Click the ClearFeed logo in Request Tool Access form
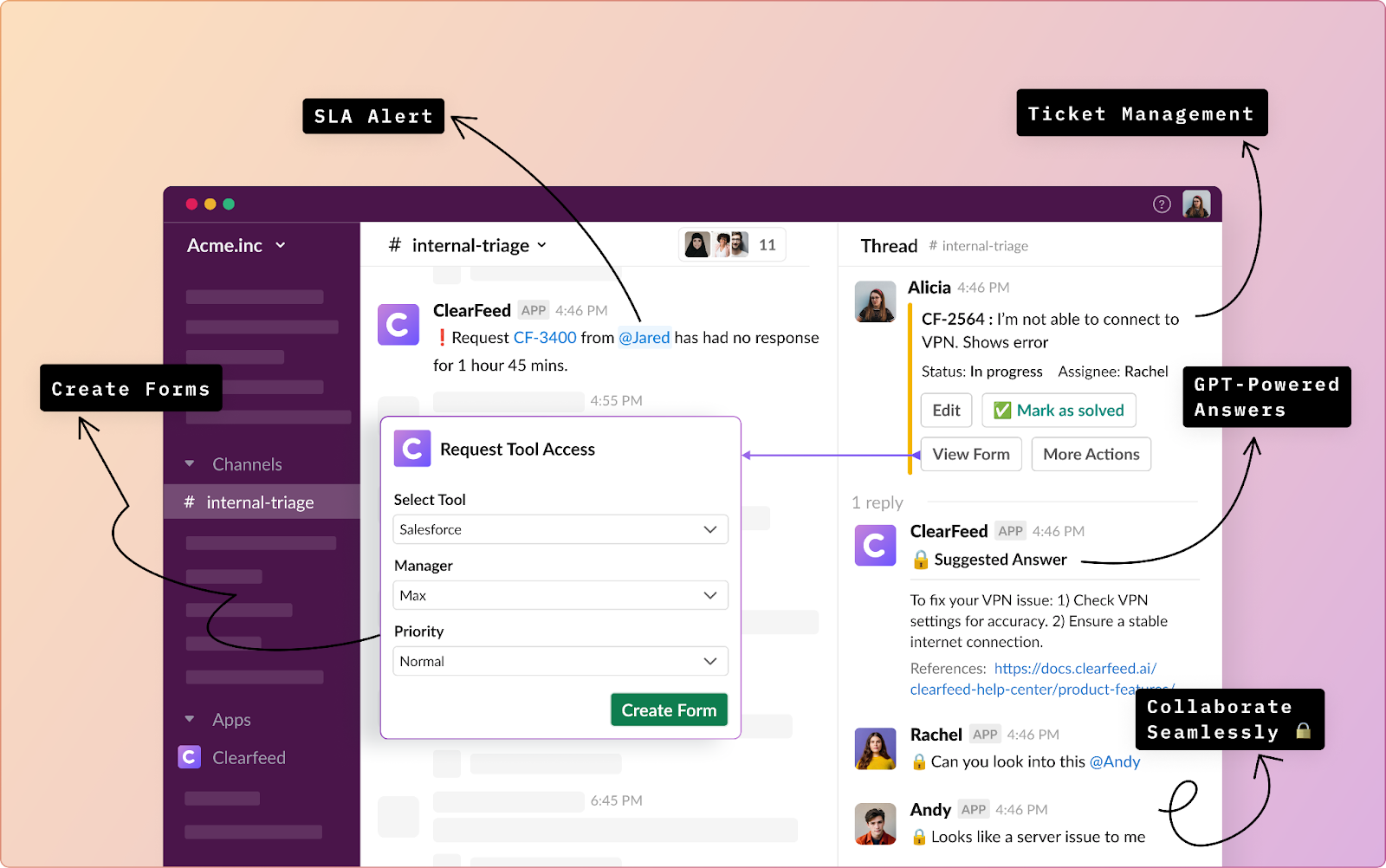 [412, 449]
